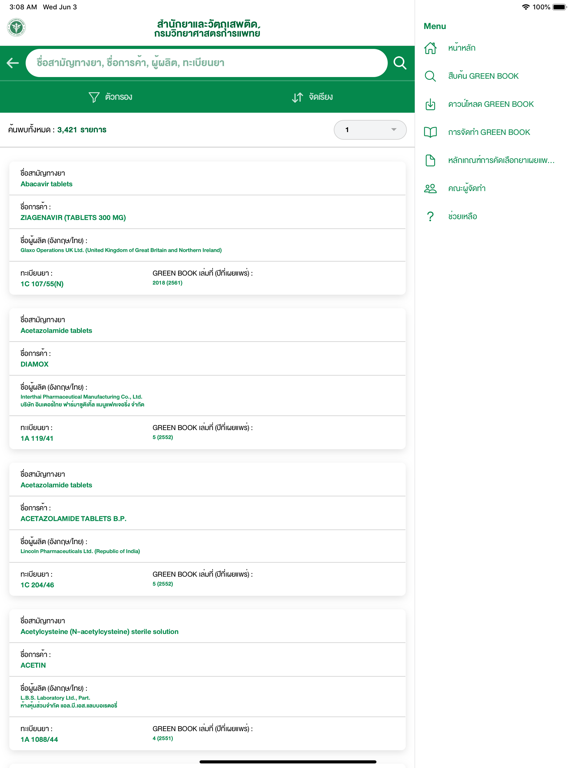Screen dimensions: 576x768
Task: Open DIAMOX trade name
Action: pos(34,364)
